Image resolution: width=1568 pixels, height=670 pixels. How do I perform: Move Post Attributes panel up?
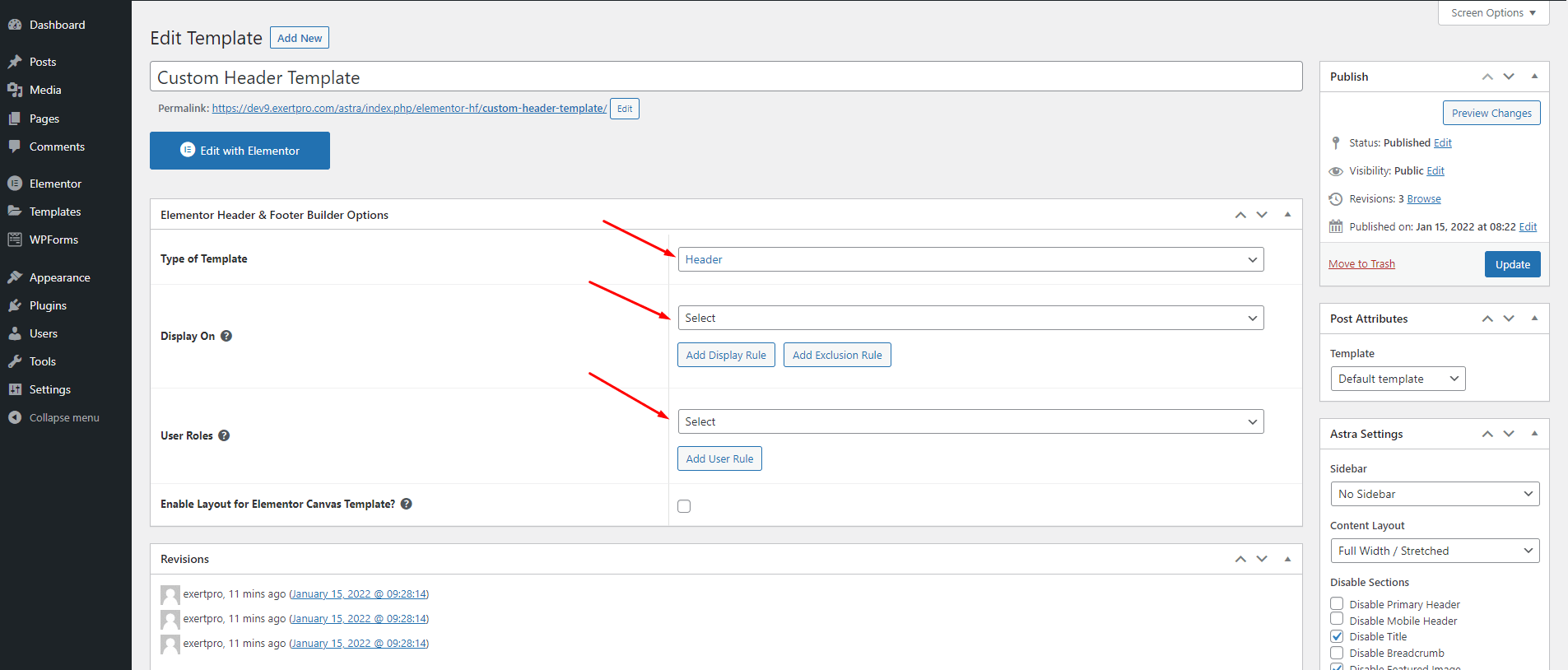[1487, 319]
